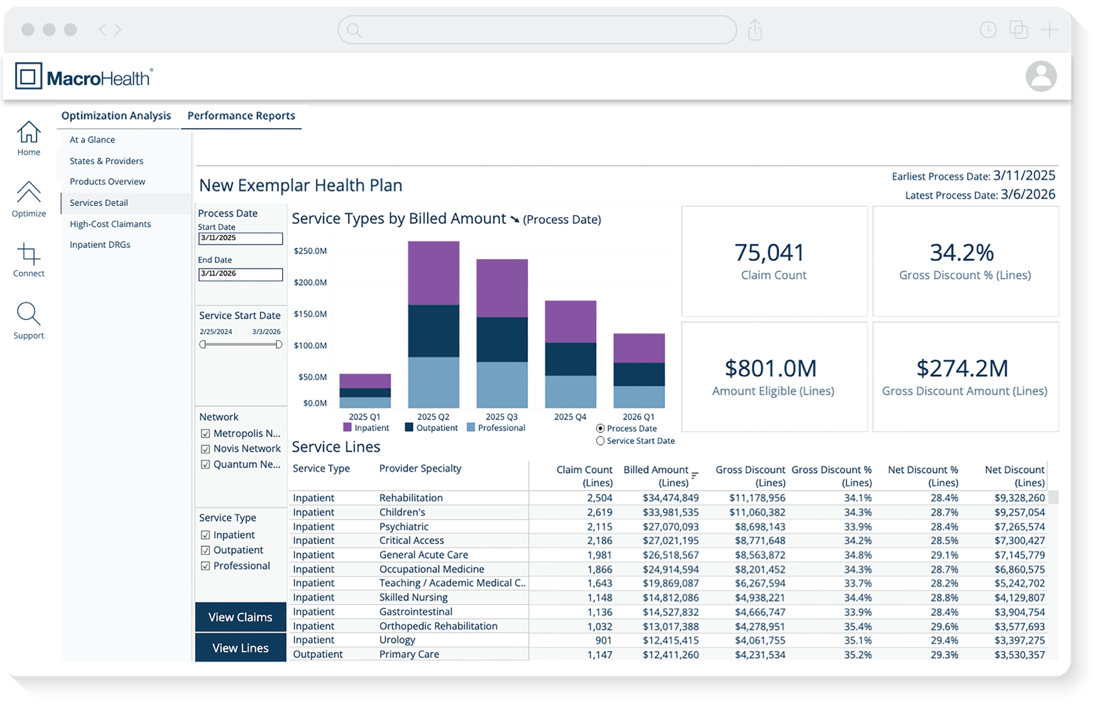Click the Process Date Start Date field

[x=241, y=239]
